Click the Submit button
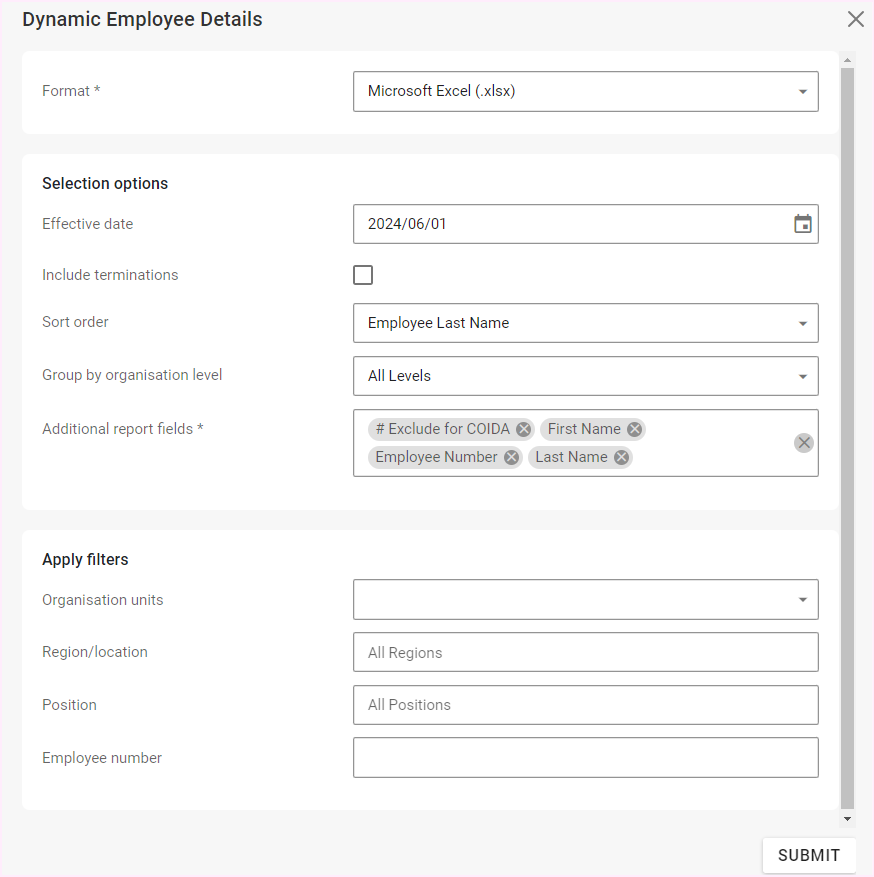 tap(808, 855)
